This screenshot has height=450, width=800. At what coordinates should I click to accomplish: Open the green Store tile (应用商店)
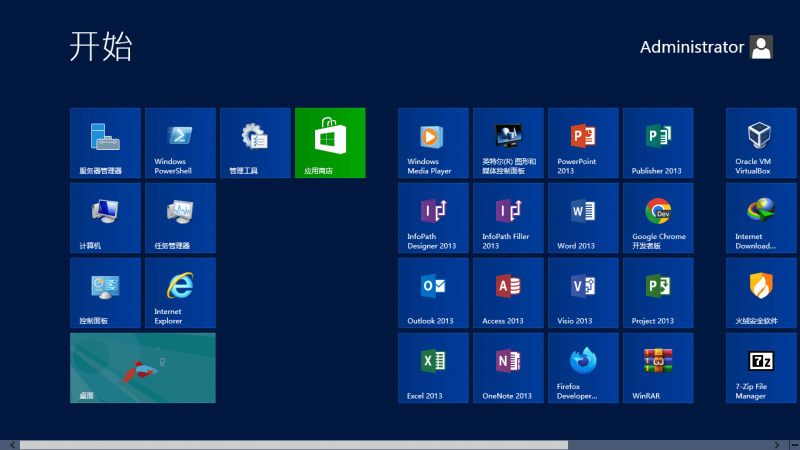(330, 143)
